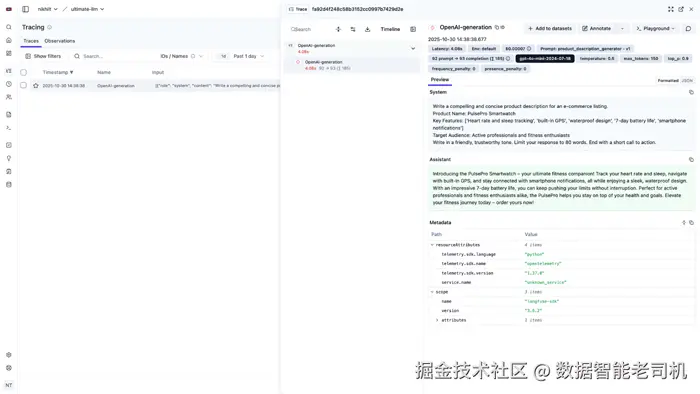This screenshot has width=700, height=394.
Task: Star the OpenAI-generation trace row
Action: pyautogui.click(x=36, y=85)
